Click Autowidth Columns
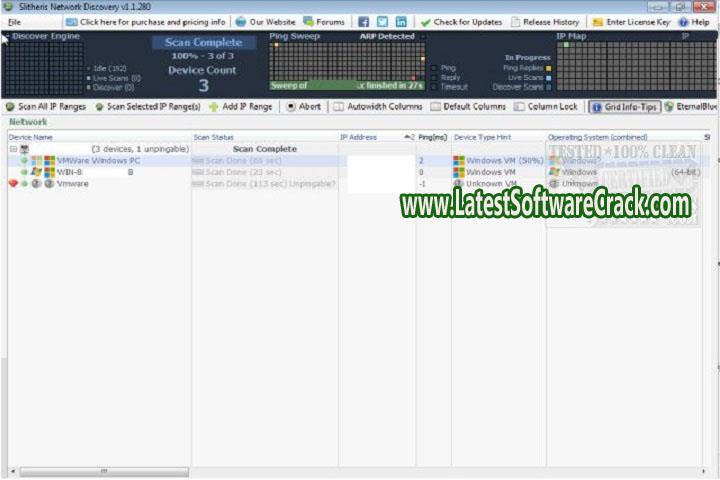The width and height of the screenshot is (720, 480). [378, 107]
